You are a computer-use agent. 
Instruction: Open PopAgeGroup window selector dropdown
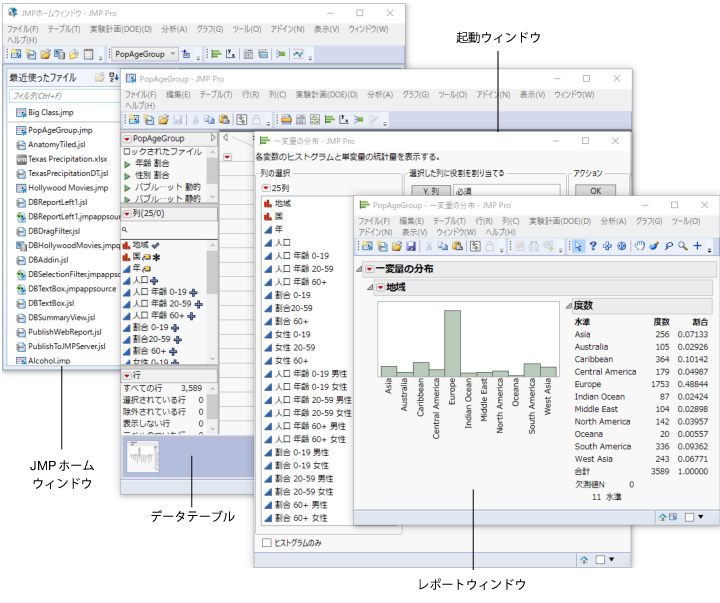pos(145,54)
